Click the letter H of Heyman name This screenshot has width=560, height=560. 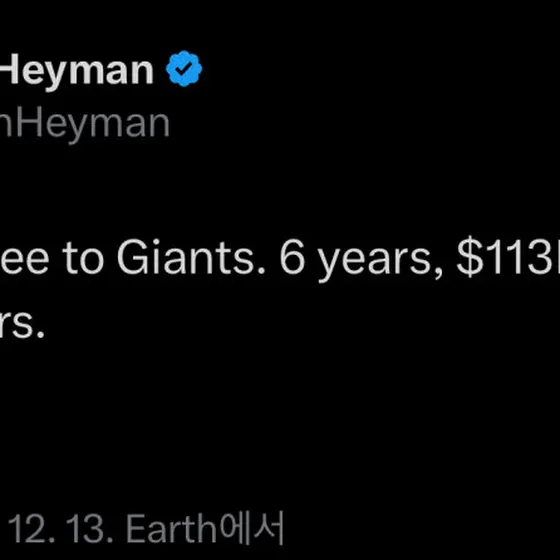click(x=9, y=70)
